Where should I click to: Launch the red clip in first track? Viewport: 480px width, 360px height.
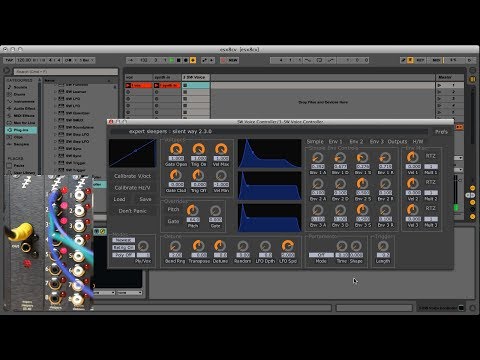128,86
